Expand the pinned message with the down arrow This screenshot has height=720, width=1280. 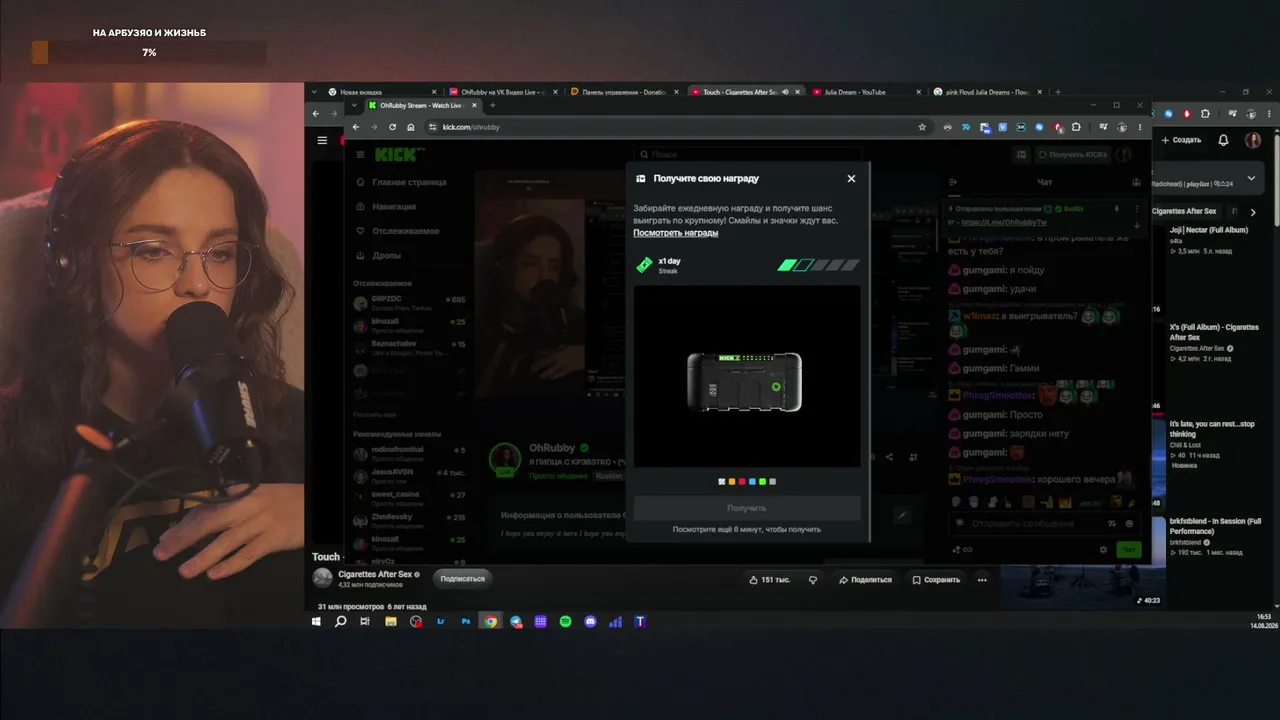(x=1136, y=224)
